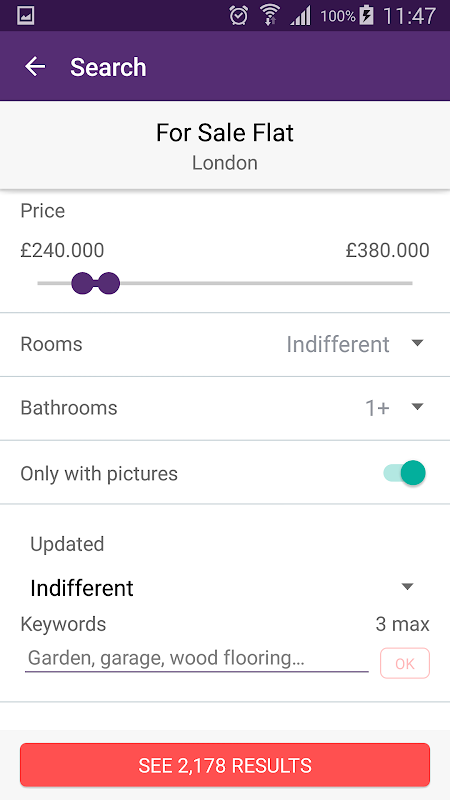Image resolution: width=450 pixels, height=800 pixels.
Task: Tap the alarm clock status icon
Action: click(x=238, y=16)
